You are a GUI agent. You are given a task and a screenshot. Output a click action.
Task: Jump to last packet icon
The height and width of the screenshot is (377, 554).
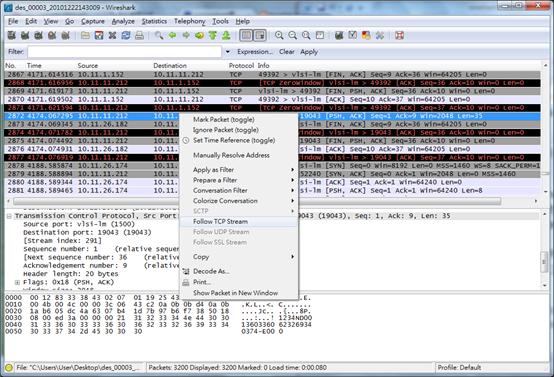[x=226, y=35]
